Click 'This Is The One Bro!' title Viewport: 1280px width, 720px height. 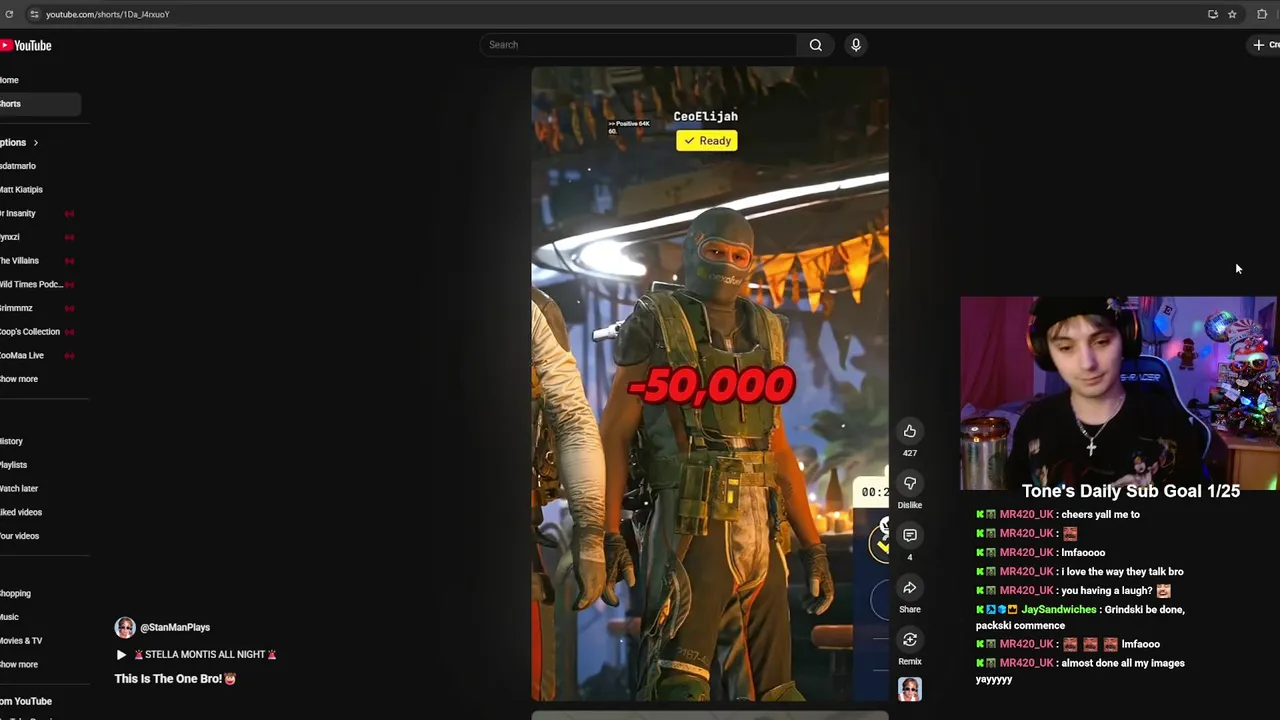click(x=175, y=679)
